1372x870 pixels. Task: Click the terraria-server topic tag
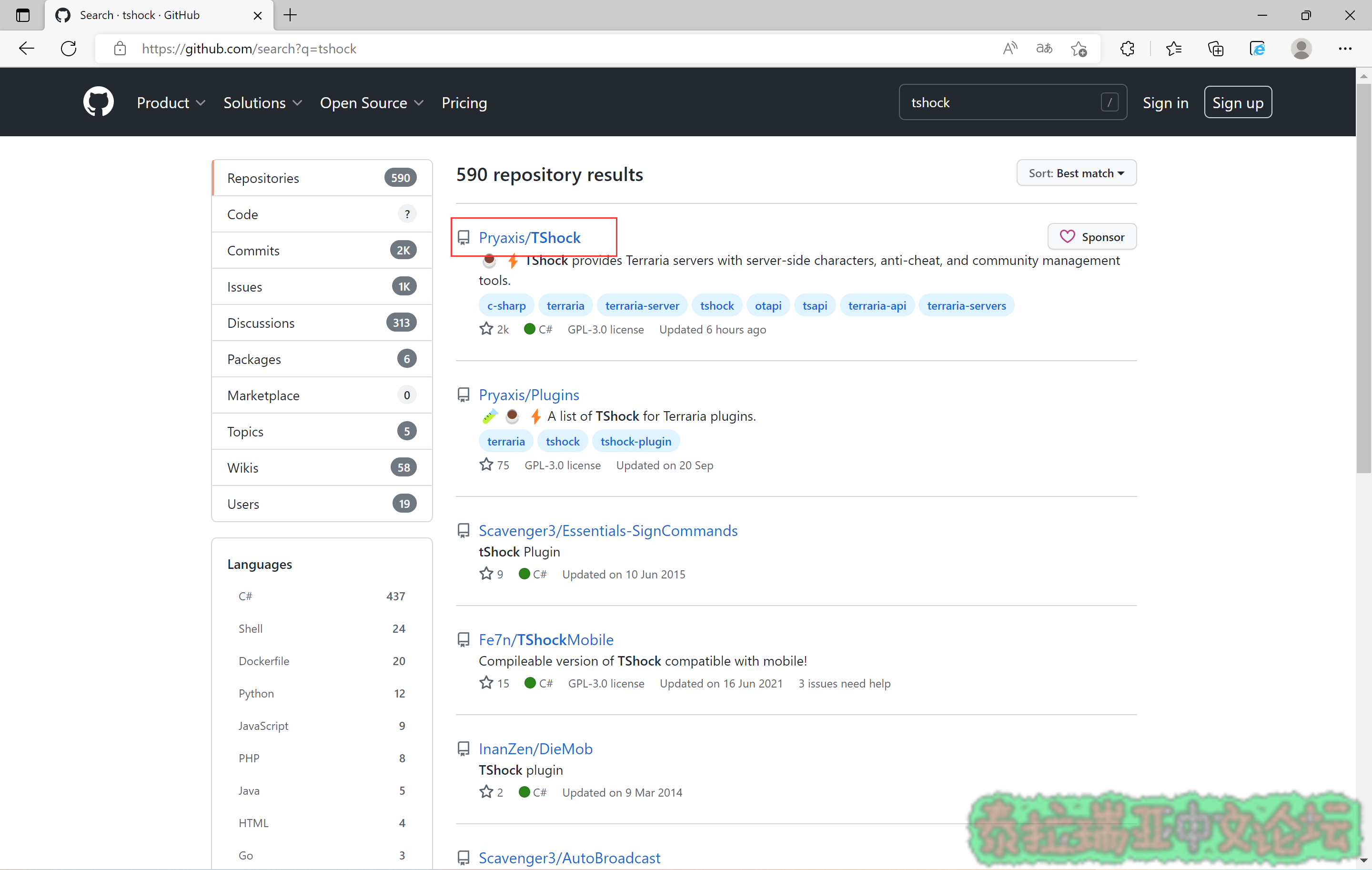click(642, 305)
